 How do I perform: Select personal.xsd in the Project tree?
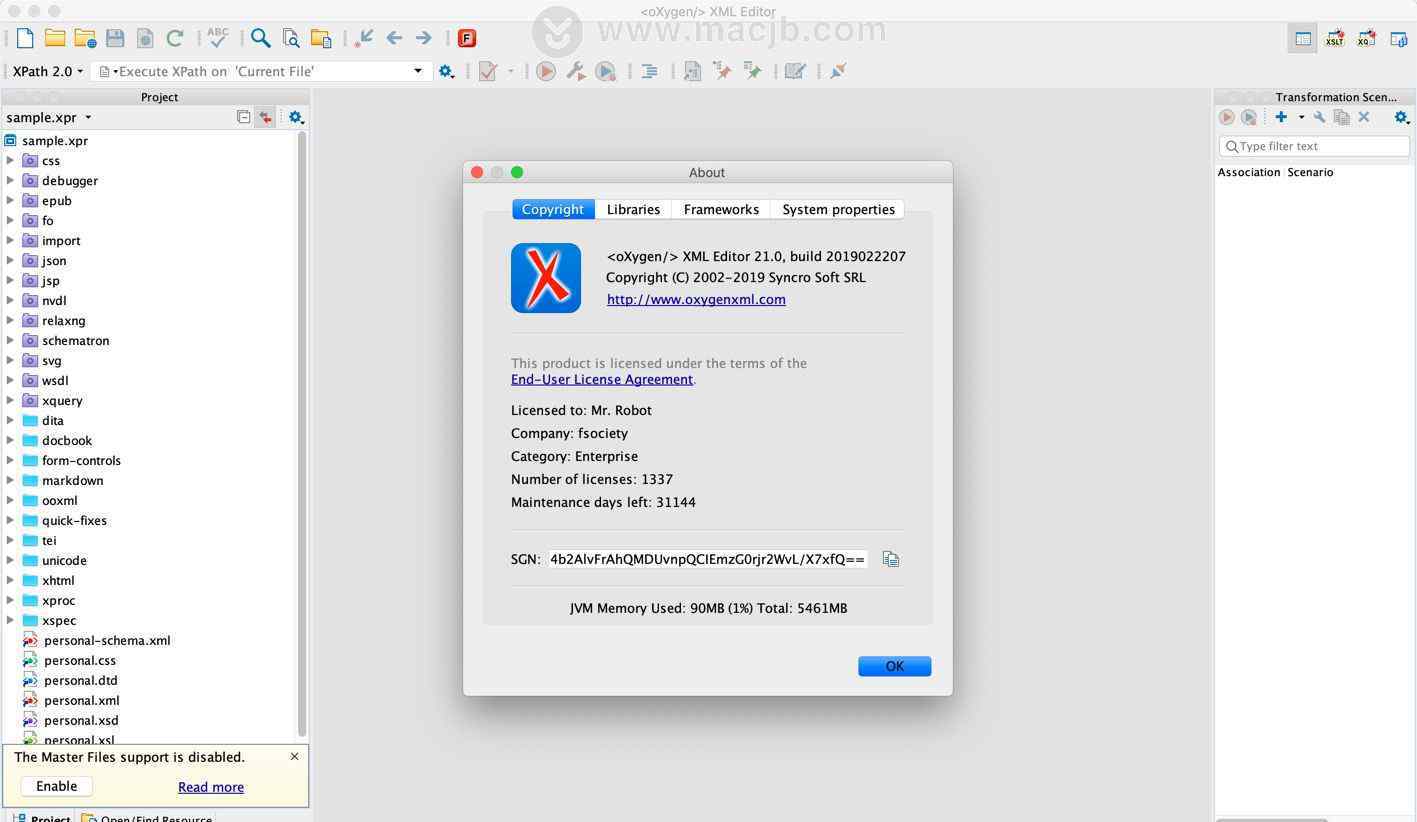tap(81, 720)
